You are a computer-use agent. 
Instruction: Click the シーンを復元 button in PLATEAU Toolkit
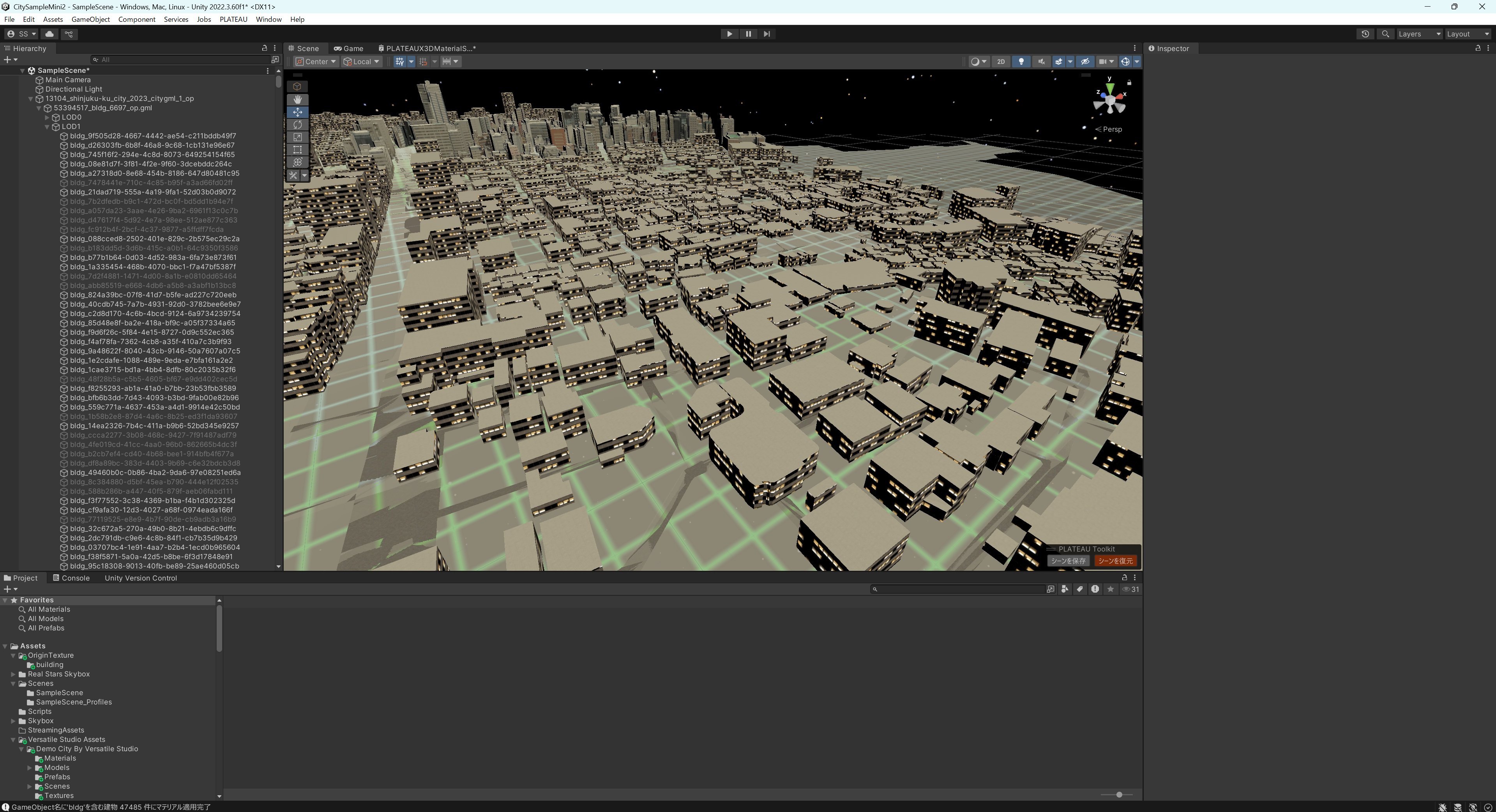pyautogui.click(x=1116, y=561)
